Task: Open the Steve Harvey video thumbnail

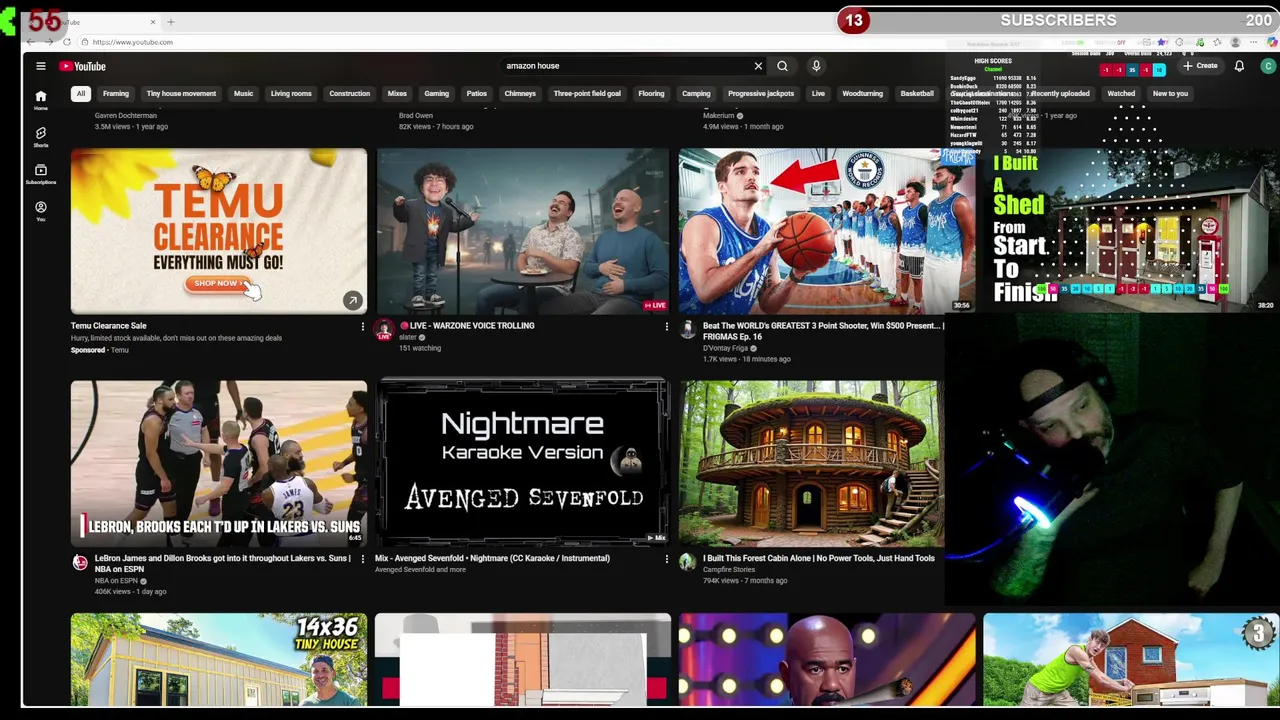Action: (827, 660)
